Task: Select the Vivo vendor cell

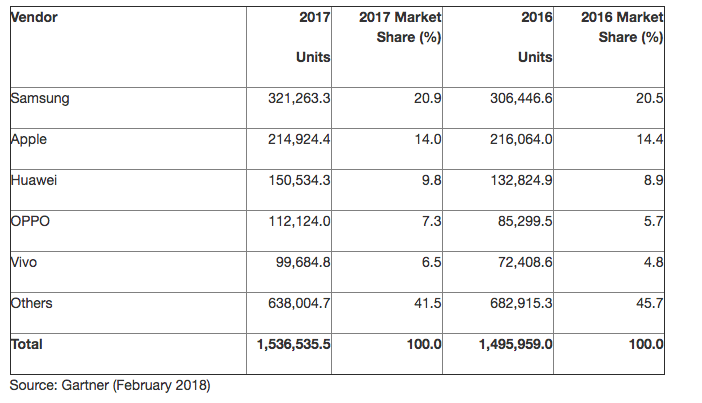Action: (26, 263)
